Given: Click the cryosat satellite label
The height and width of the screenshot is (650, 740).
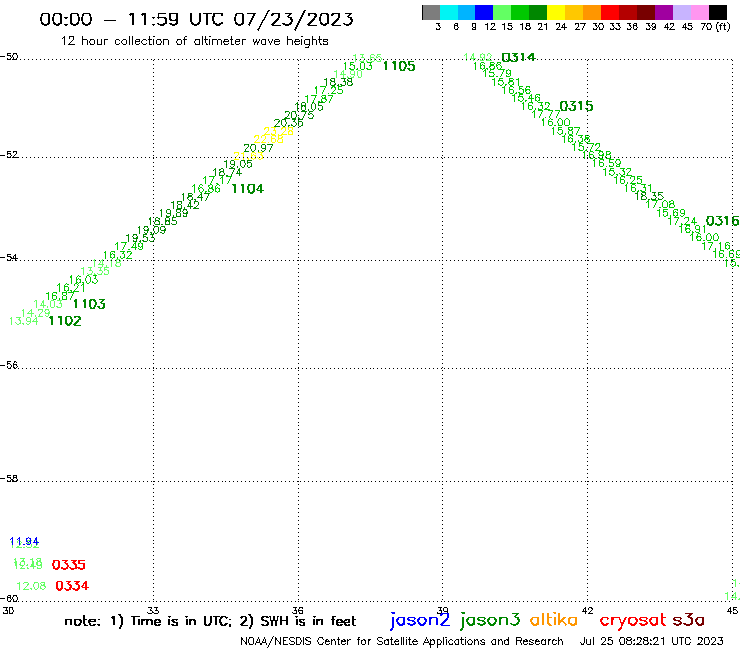Looking at the screenshot, I should coord(633,620).
